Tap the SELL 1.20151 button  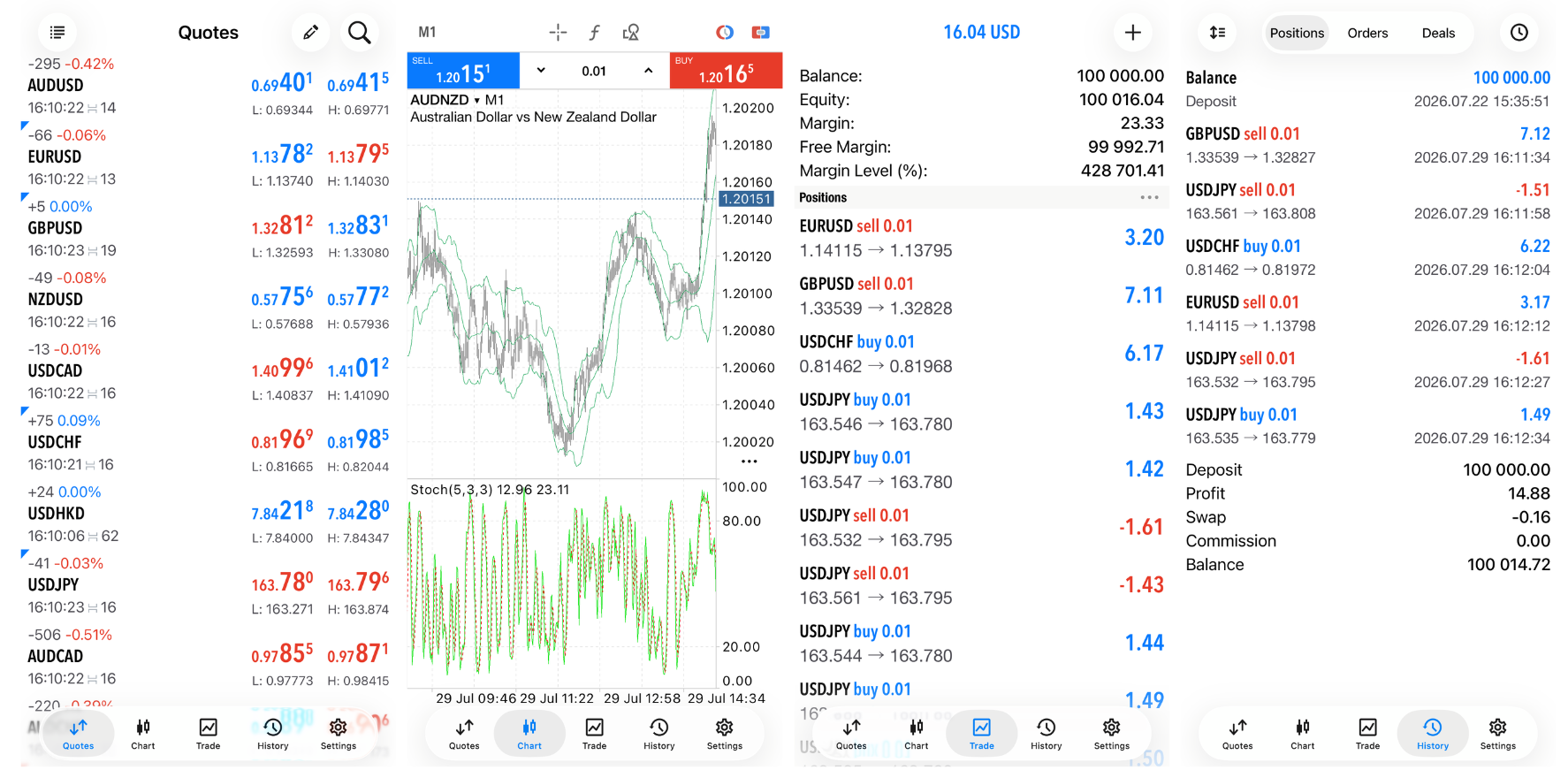pos(463,71)
